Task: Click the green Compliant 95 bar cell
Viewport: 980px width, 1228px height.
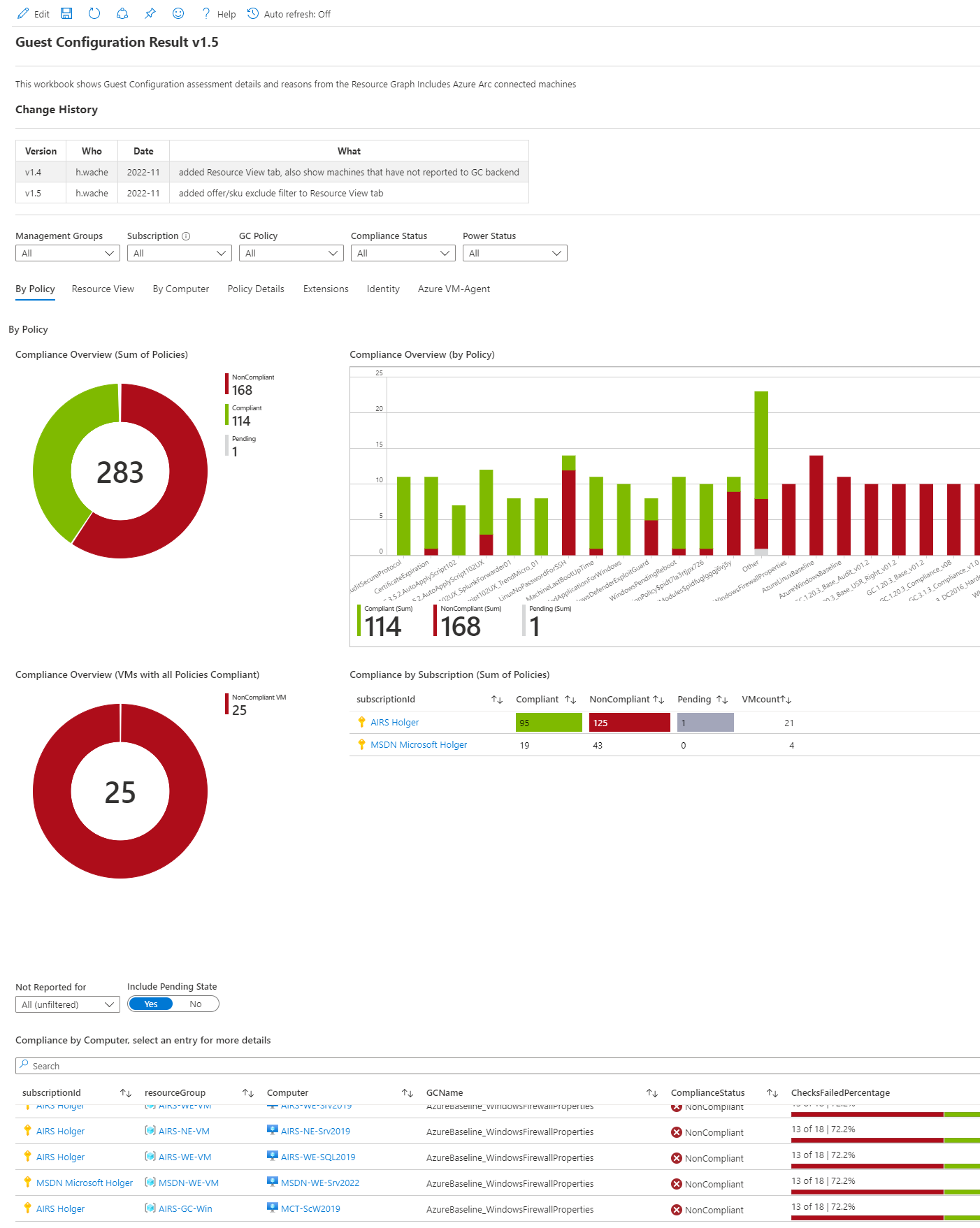Action: coord(549,723)
